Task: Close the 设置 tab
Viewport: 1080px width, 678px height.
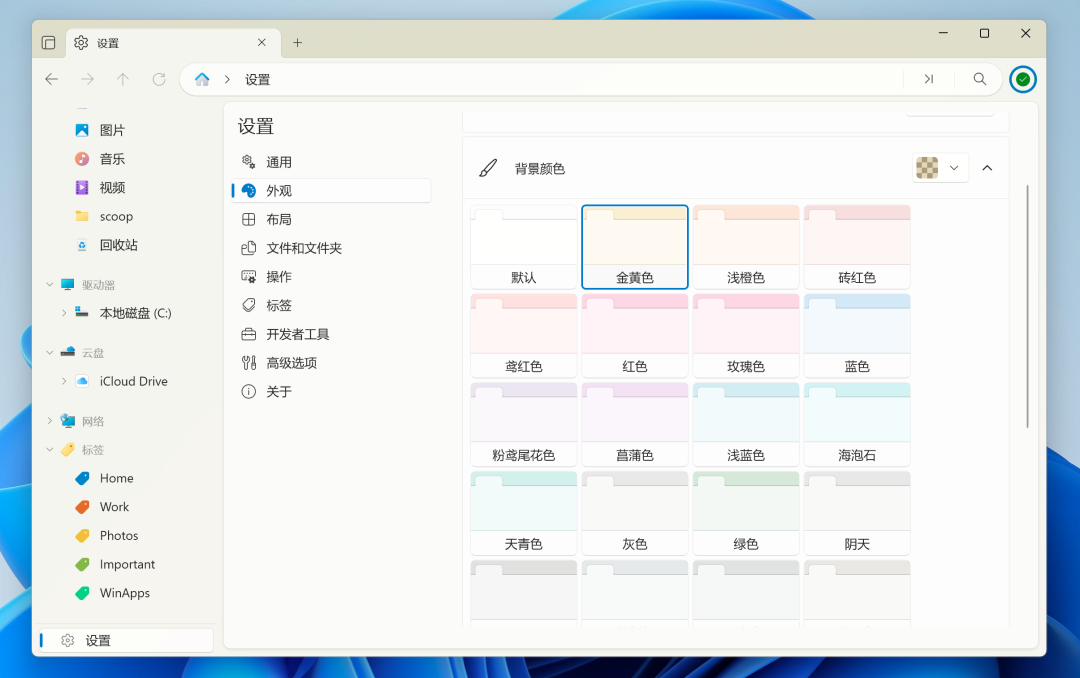Action: 262,43
